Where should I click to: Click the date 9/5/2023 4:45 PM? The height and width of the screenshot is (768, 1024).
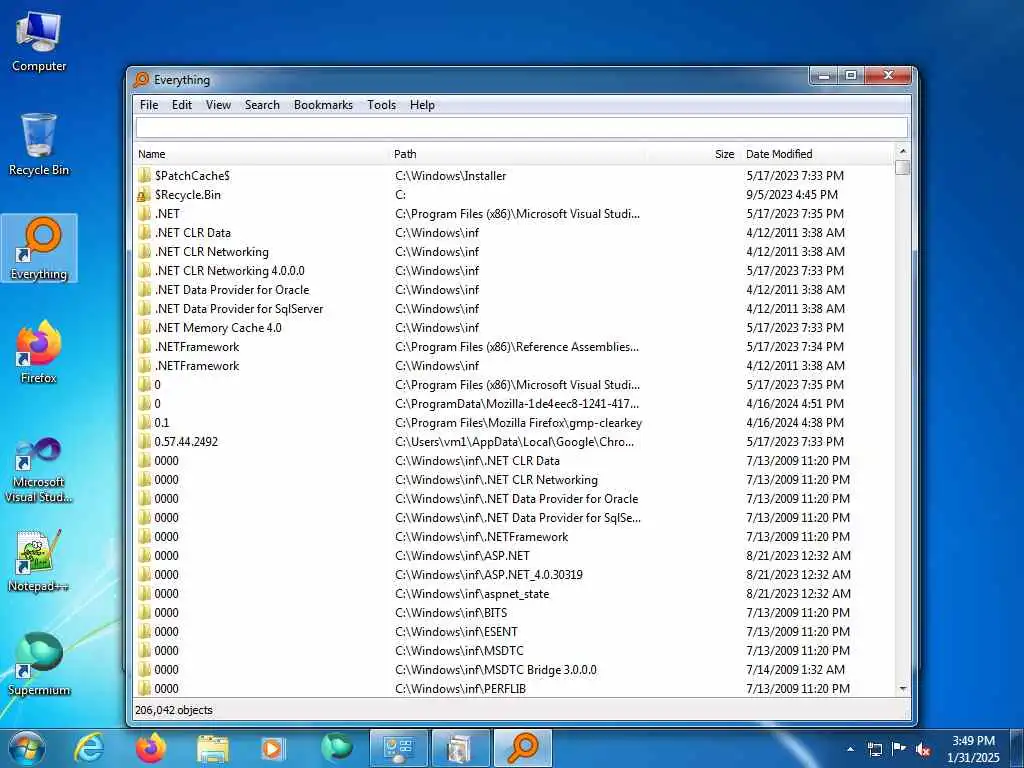(792, 195)
